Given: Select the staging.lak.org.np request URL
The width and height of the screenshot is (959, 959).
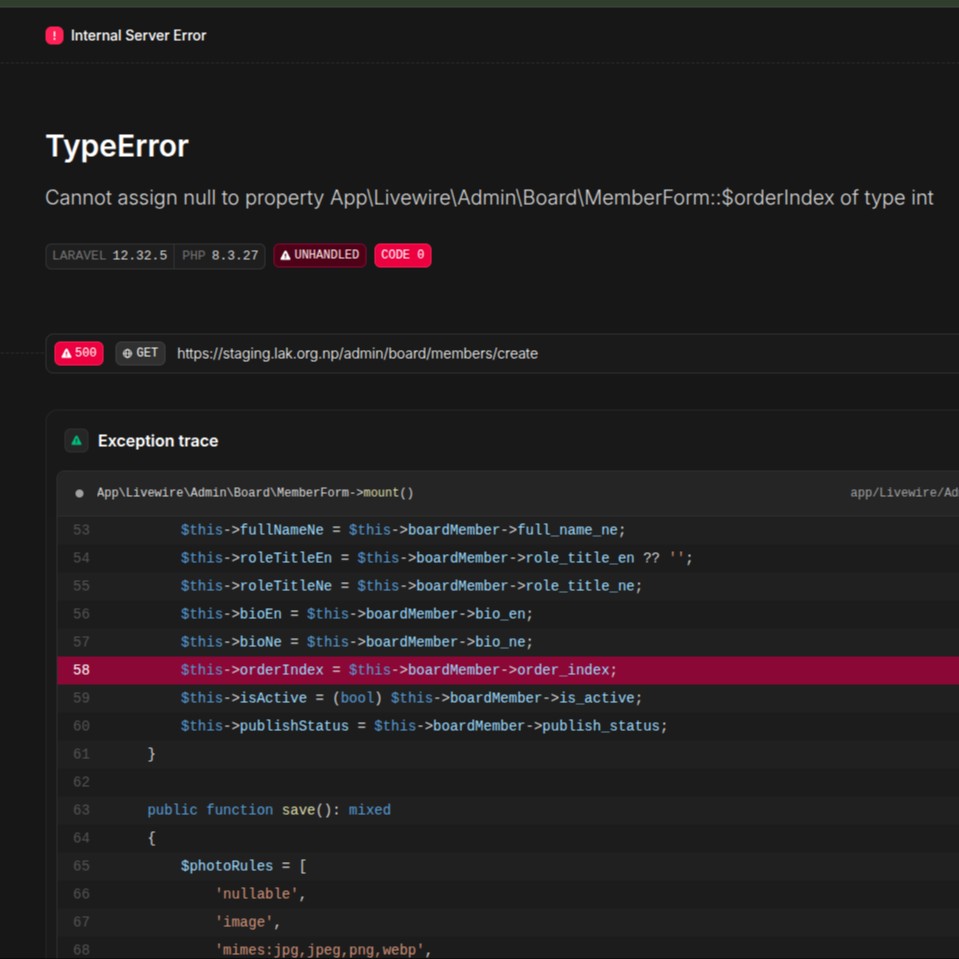Looking at the screenshot, I should coord(357,353).
